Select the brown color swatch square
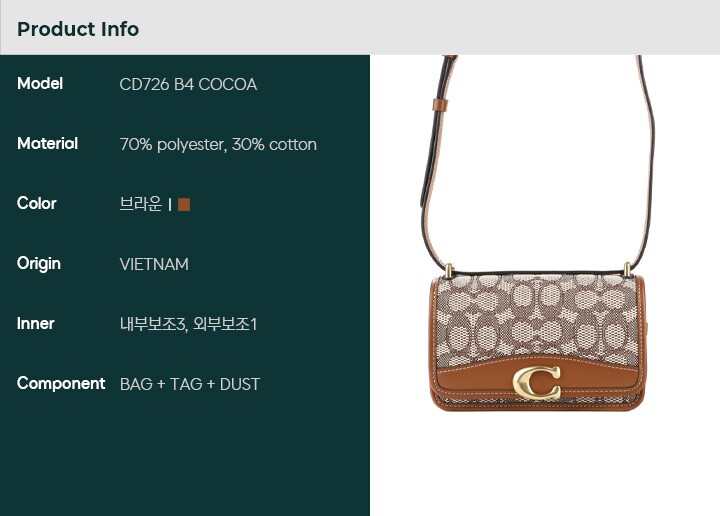The image size is (720, 516). click(x=184, y=204)
